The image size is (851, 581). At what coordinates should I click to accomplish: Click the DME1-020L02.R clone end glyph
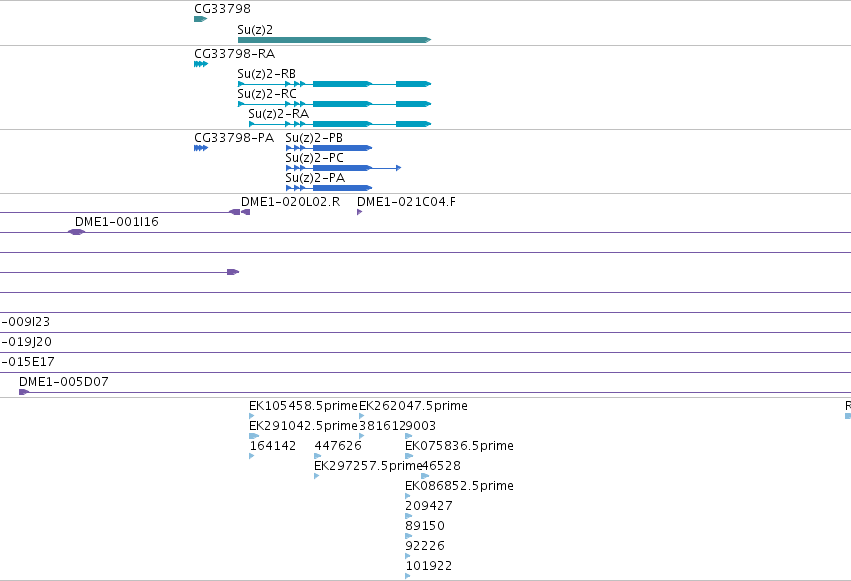pos(245,212)
